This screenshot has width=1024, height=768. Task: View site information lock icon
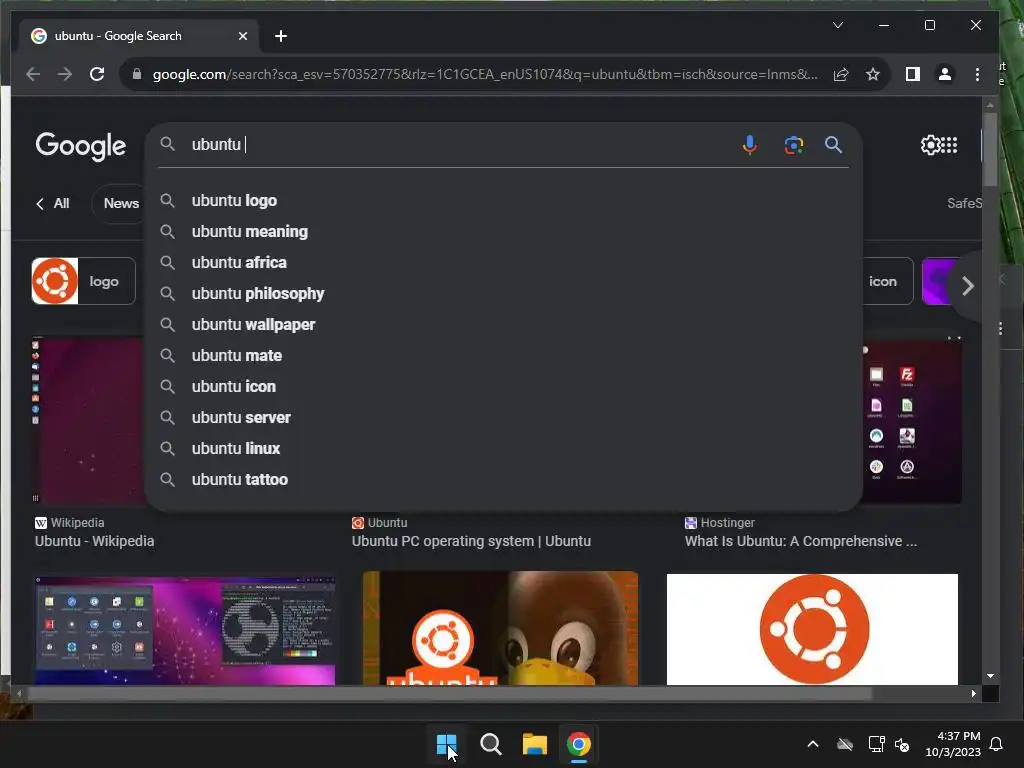[136, 74]
